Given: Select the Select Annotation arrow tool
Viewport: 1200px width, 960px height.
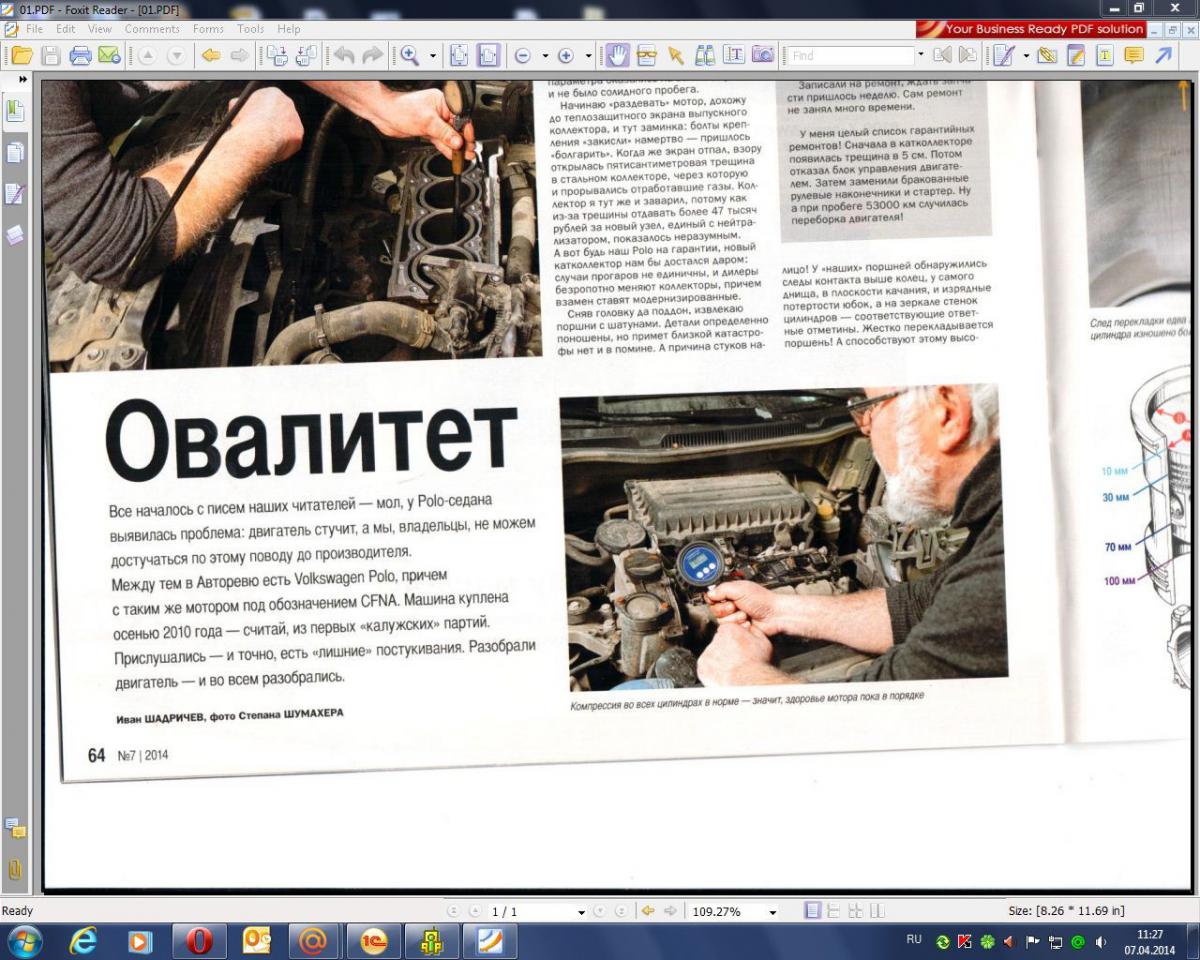Looking at the screenshot, I should coord(675,55).
